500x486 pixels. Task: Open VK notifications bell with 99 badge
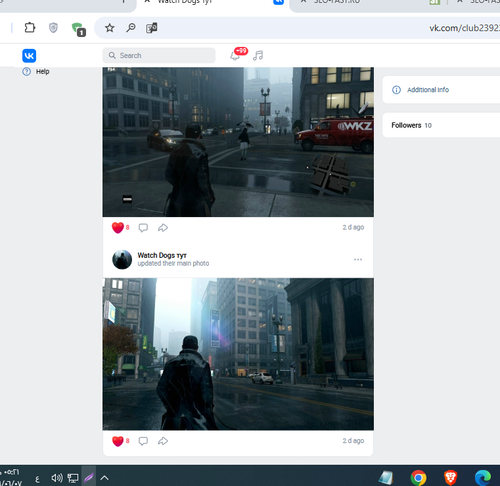coord(238,54)
